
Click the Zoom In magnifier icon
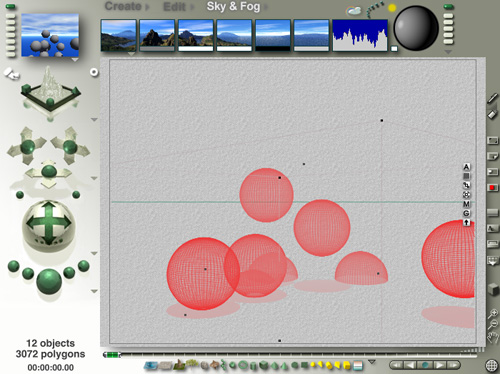click(493, 313)
